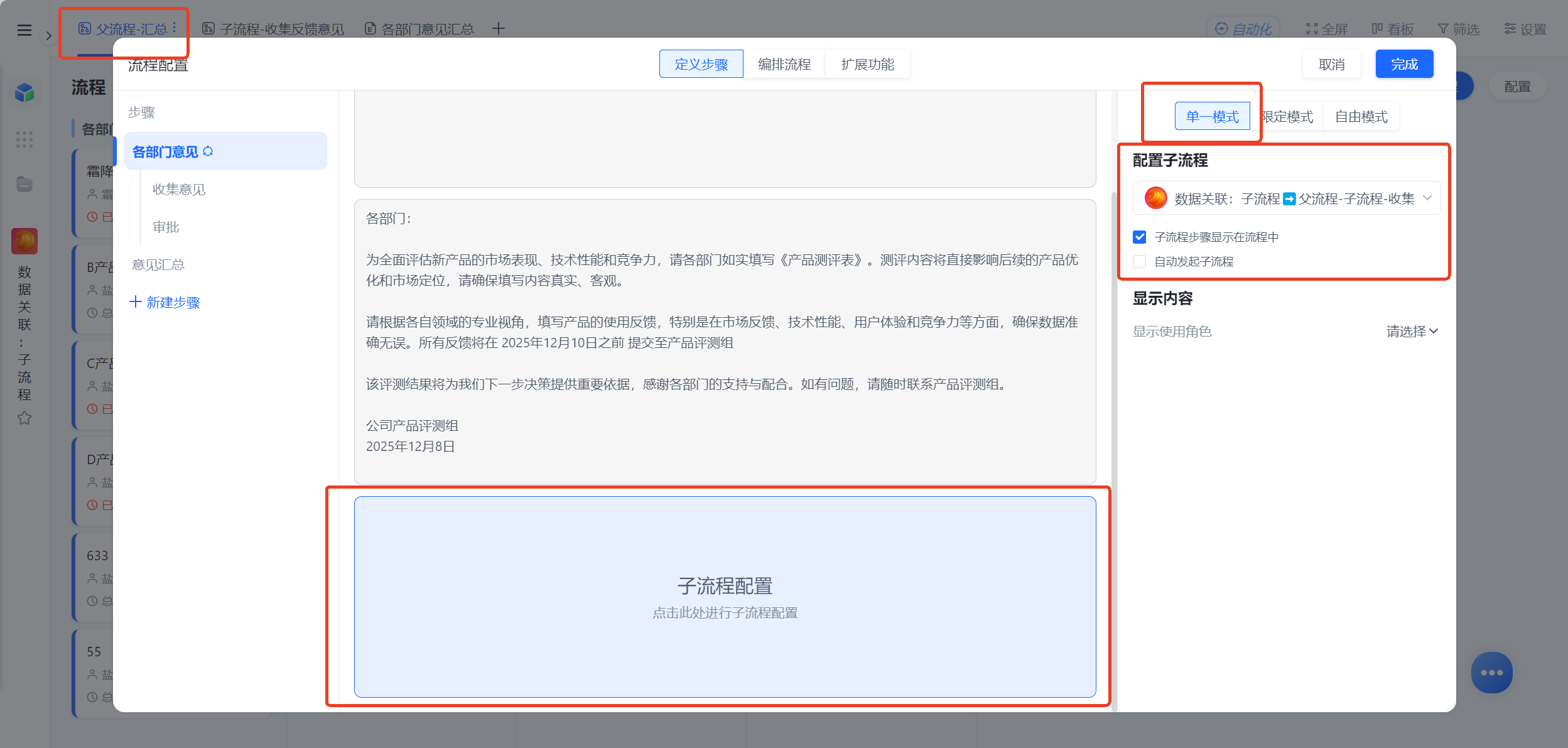Screen dimensions: 1568x748
Task: Click the sub-process icon beside 各部门意见
Action: [208, 151]
